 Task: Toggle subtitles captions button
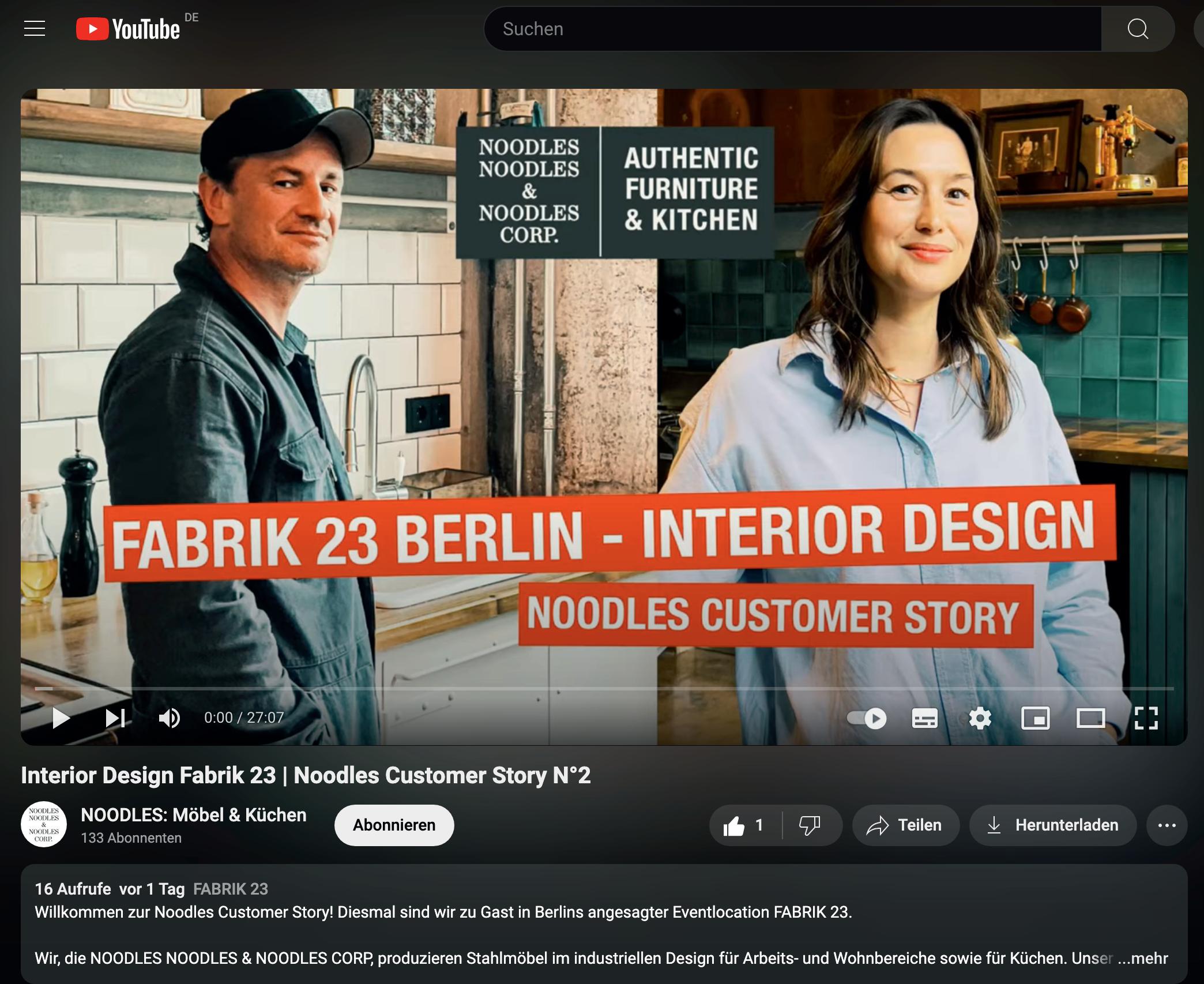[x=924, y=718]
